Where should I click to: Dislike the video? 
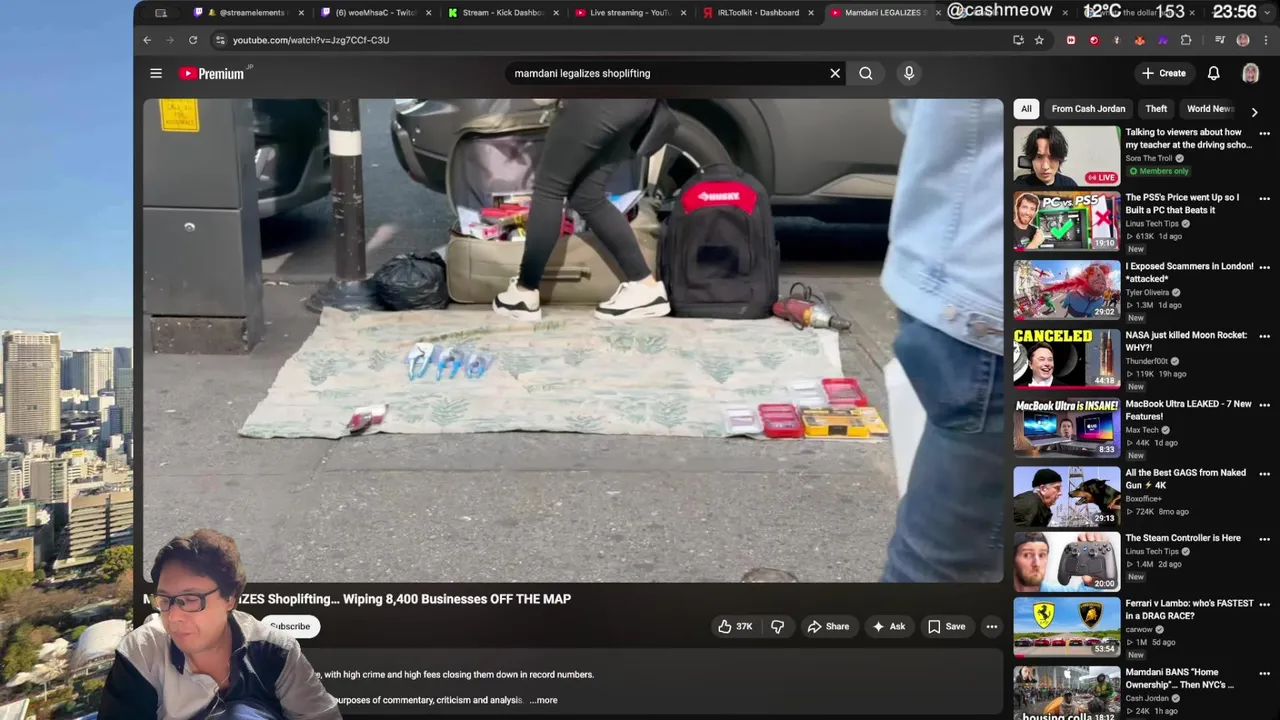[777, 627]
